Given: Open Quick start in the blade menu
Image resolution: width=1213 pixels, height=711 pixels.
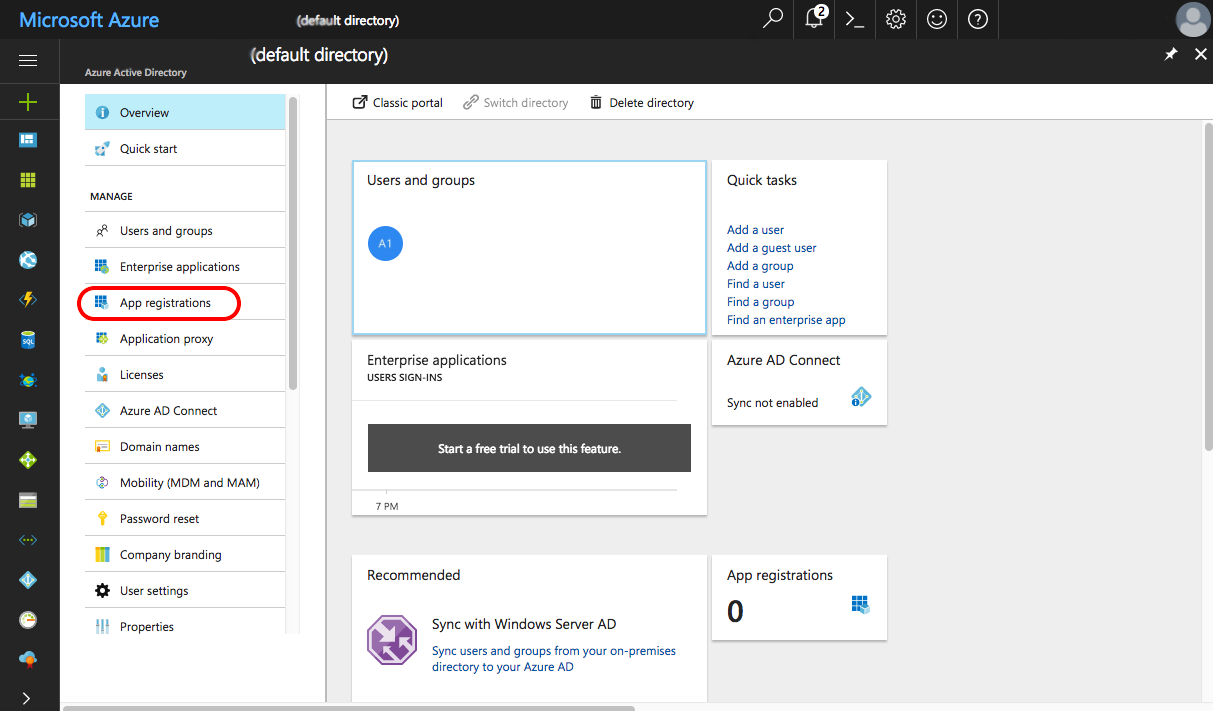Looking at the screenshot, I should tap(185, 149).
